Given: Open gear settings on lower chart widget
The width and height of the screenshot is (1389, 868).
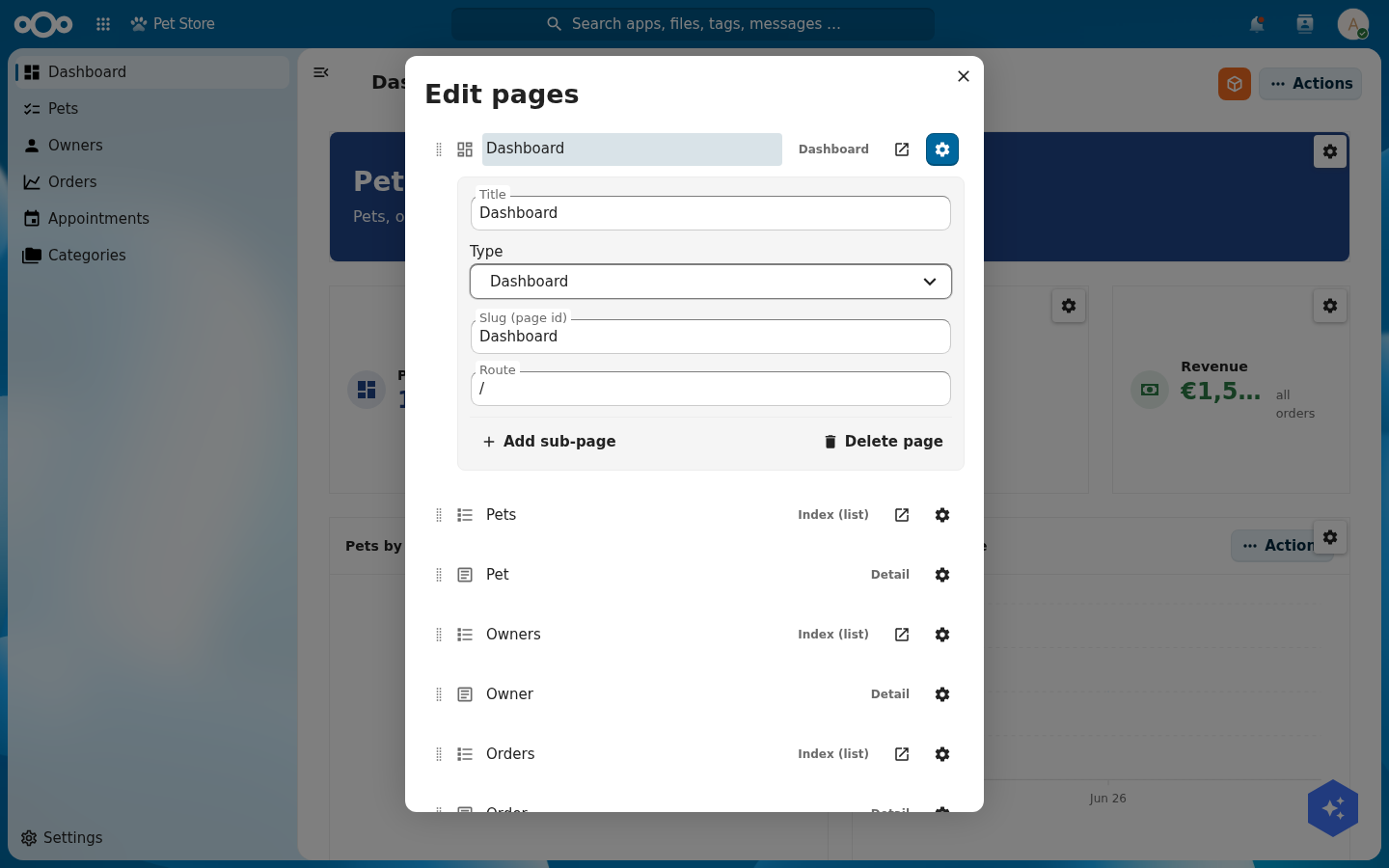Looking at the screenshot, I should (x=1330, y=537).
